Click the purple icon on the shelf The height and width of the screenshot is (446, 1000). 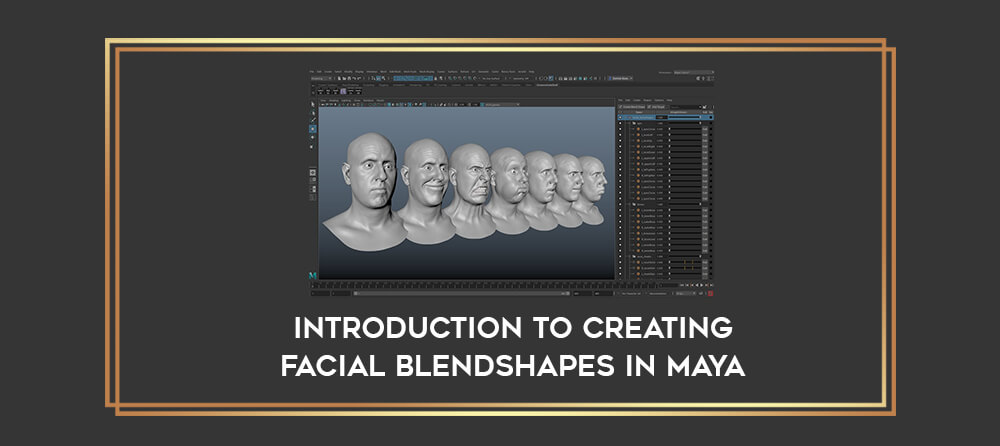[x=343, y=91]
